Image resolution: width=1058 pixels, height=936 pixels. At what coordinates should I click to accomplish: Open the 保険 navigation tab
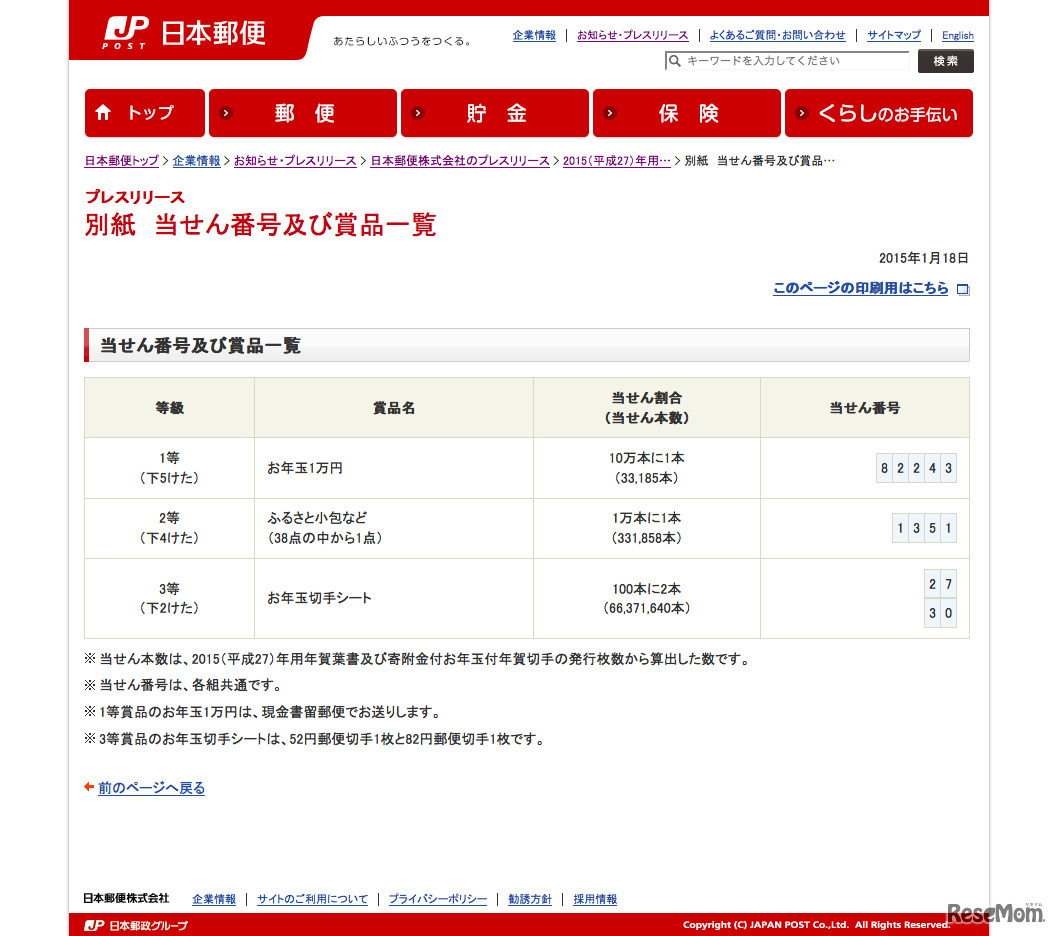pyautogui.click(x=686, y=113)
